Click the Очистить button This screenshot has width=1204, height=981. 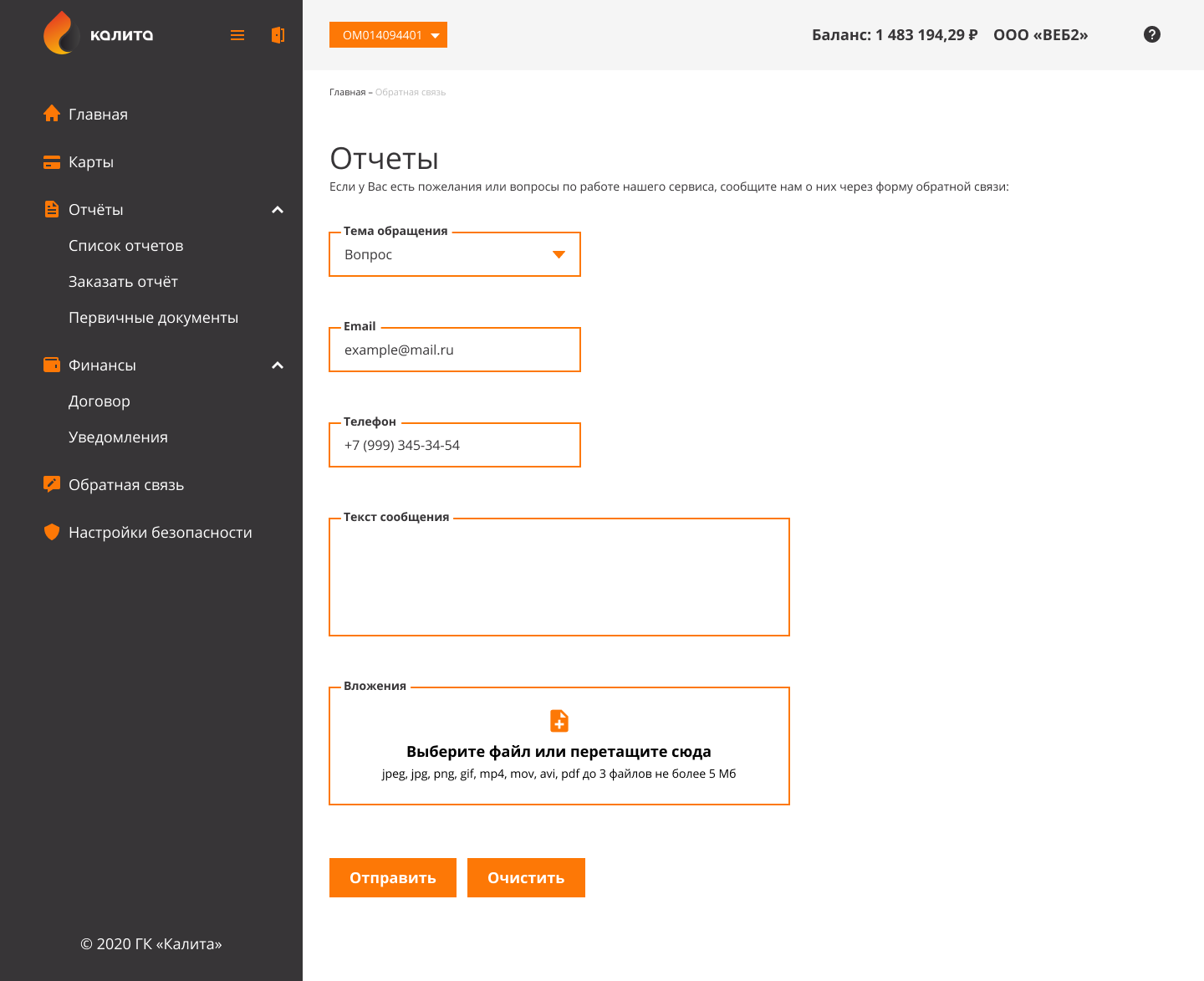pos(526,878)
